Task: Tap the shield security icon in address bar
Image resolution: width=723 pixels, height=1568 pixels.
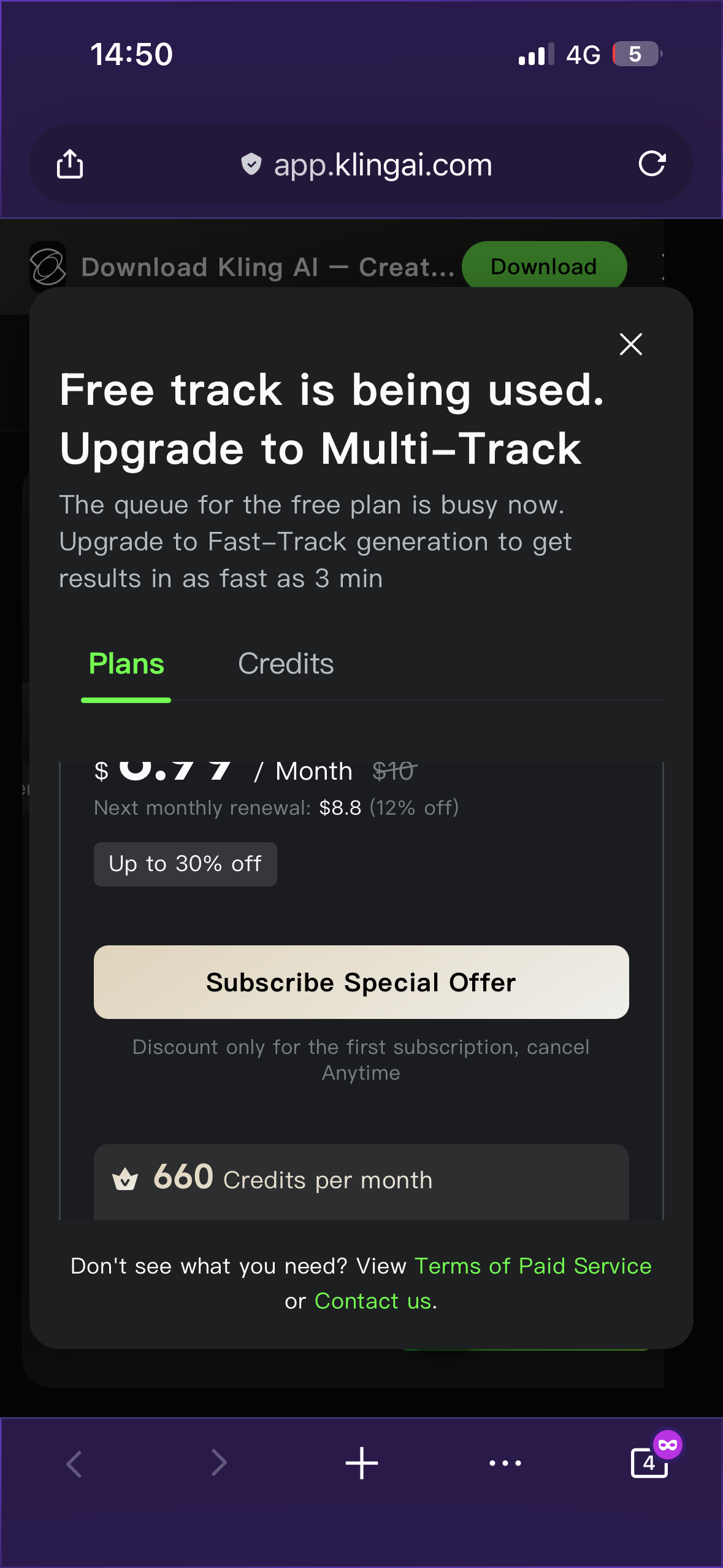Action: coord(251,164)
